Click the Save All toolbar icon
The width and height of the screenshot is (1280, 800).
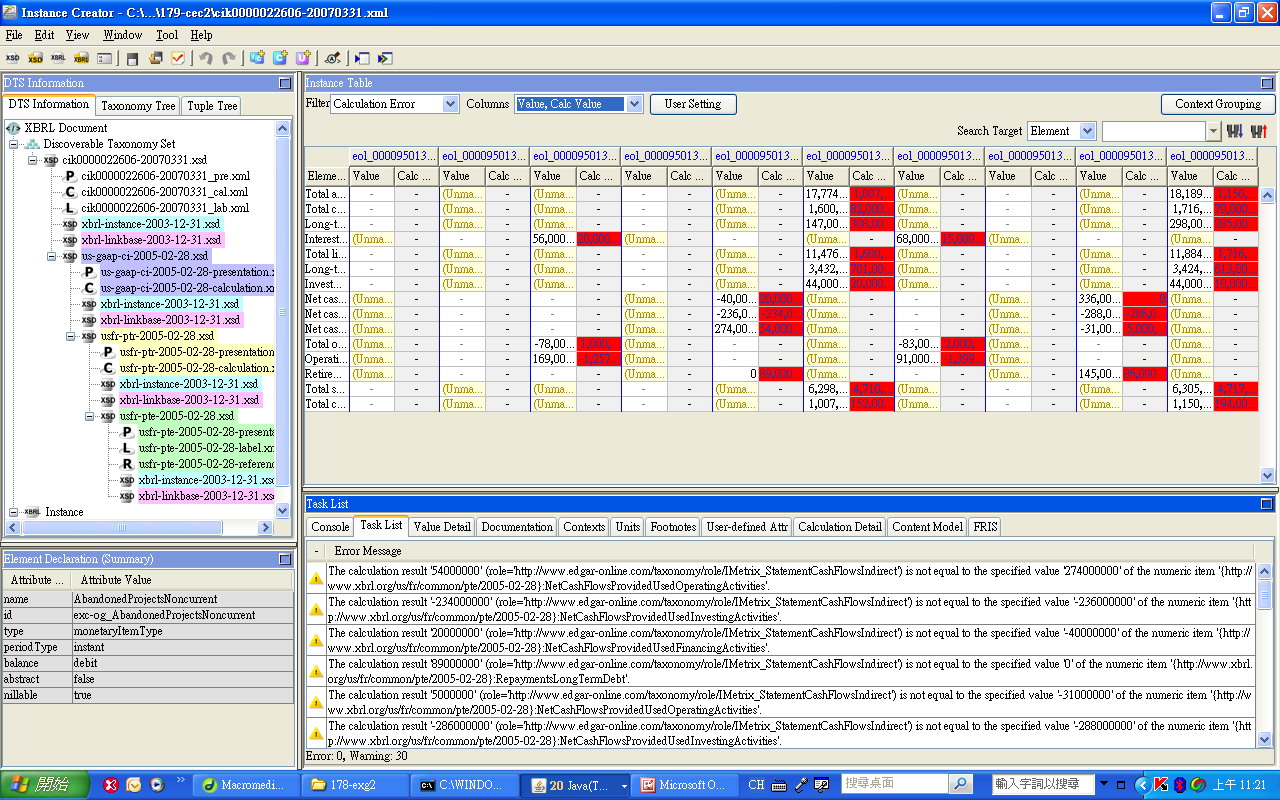coord(156,58)
